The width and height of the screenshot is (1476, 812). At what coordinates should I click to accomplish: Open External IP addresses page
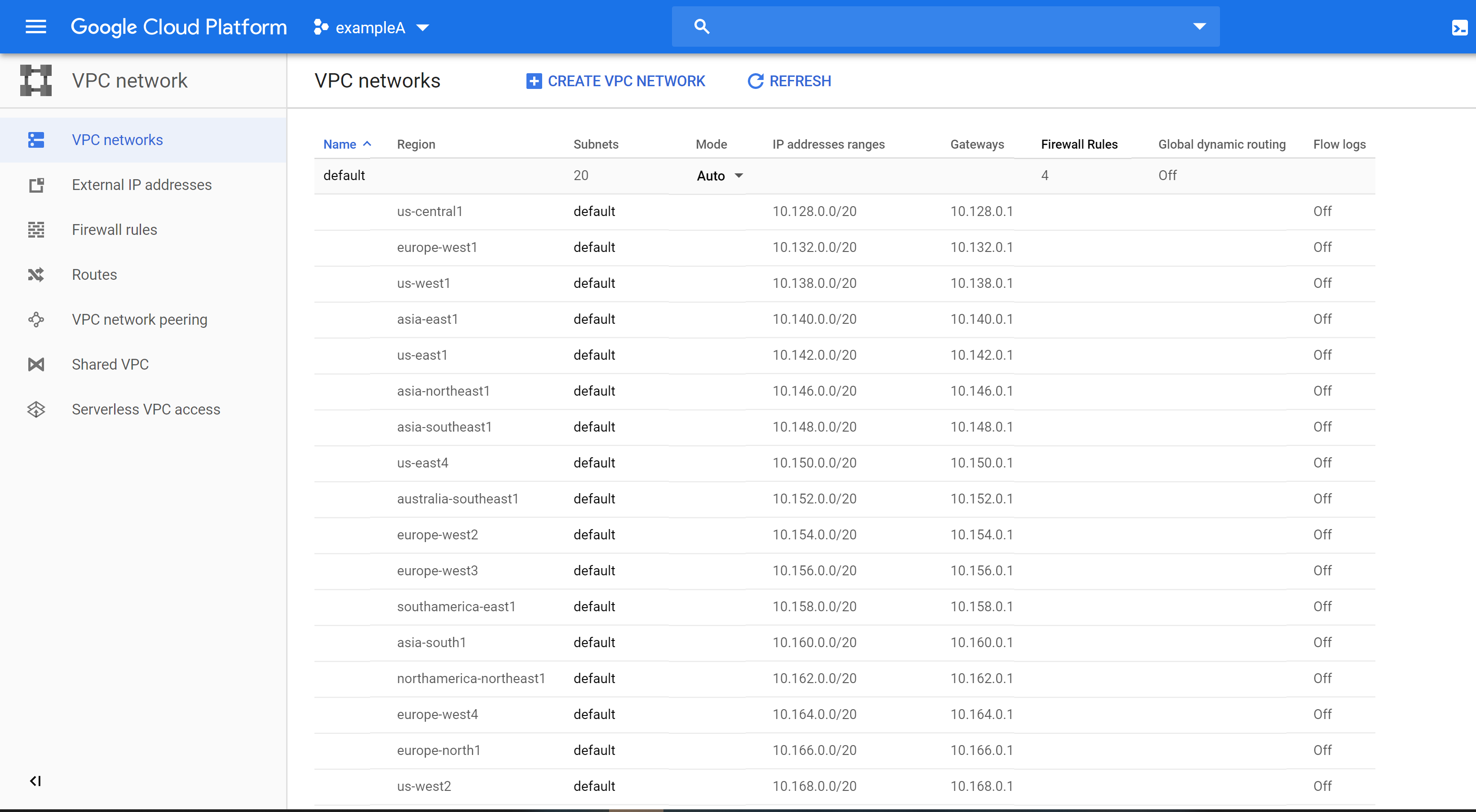coord(141,185)
